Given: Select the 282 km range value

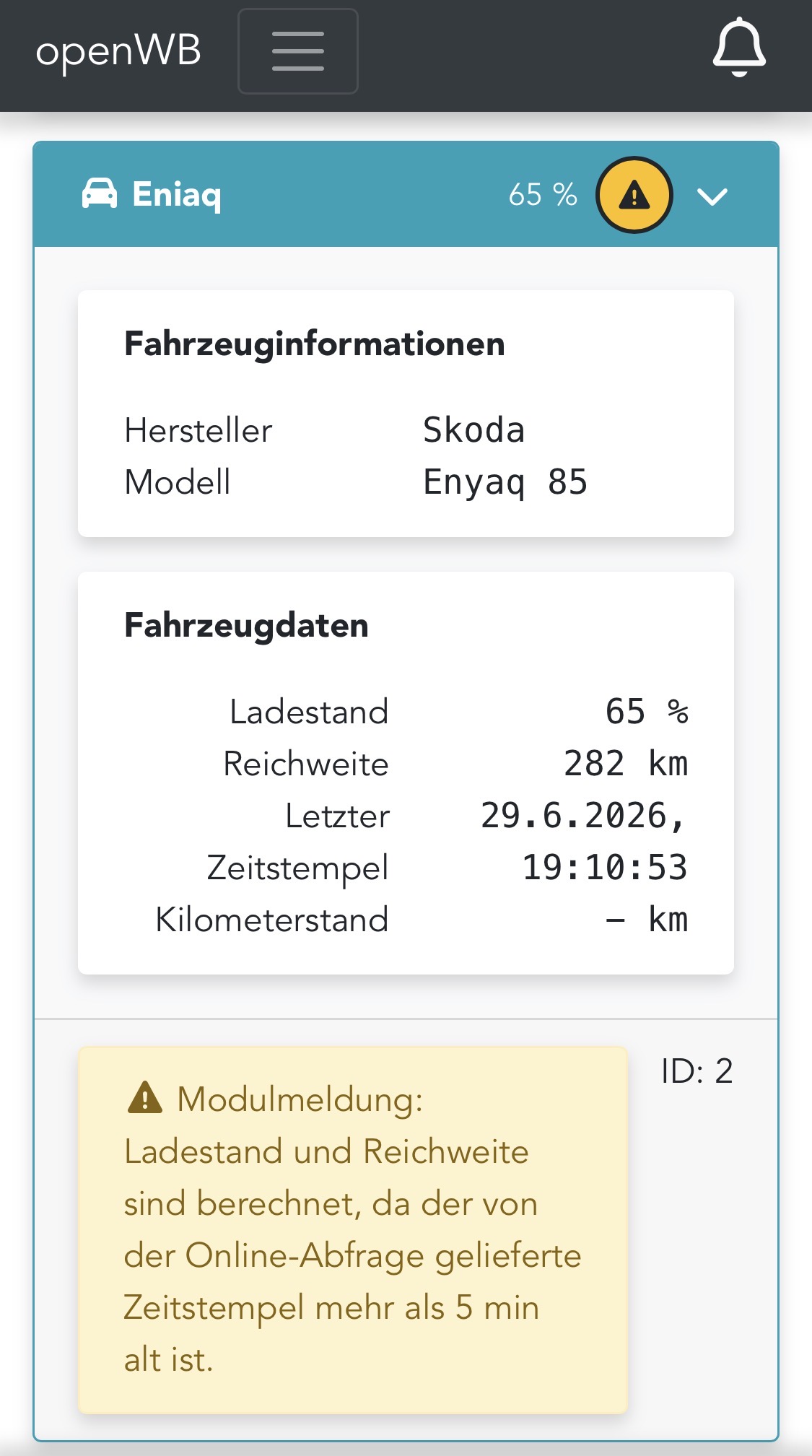Looking at the screenshot, I should [x=626, y=764].
